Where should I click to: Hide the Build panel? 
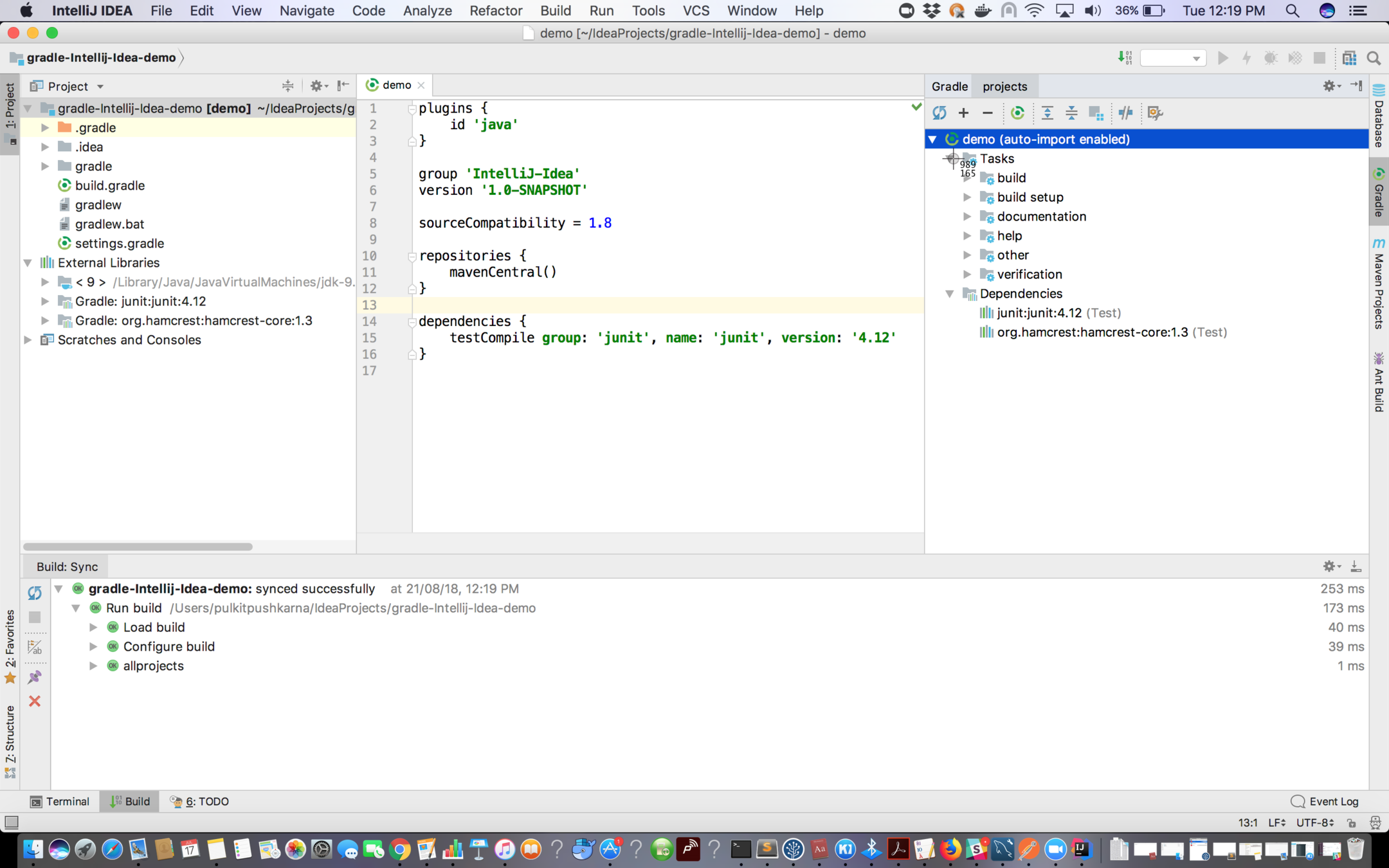pos(1356,566)
